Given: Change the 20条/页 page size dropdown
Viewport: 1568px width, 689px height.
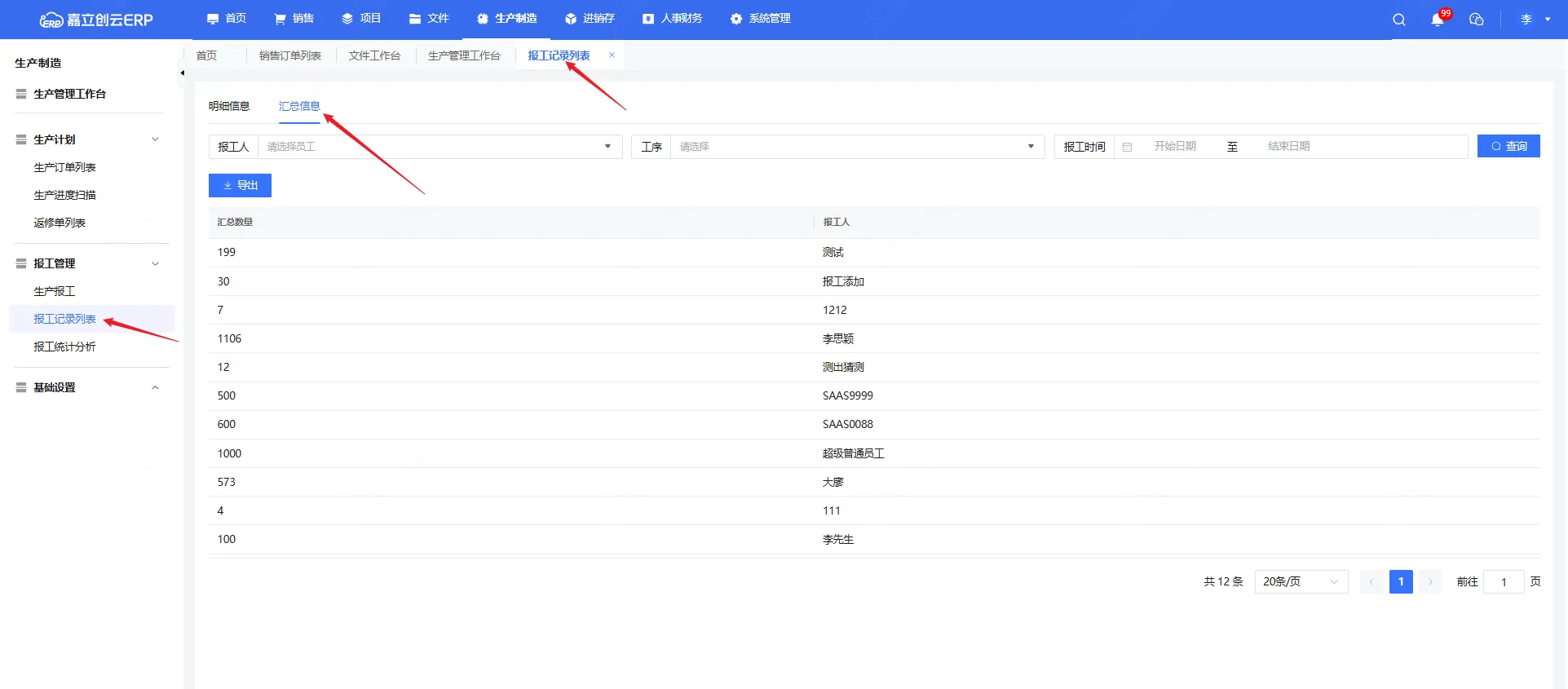Looking at the screenshot, I should [x=1300, y=581].
